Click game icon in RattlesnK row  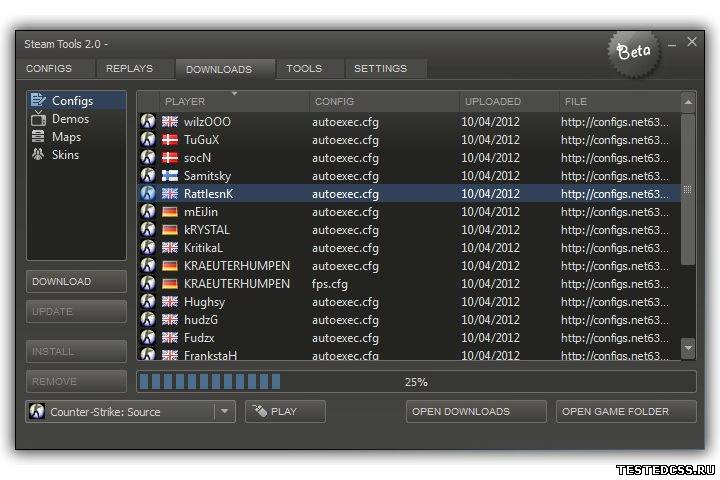point(148,193)
